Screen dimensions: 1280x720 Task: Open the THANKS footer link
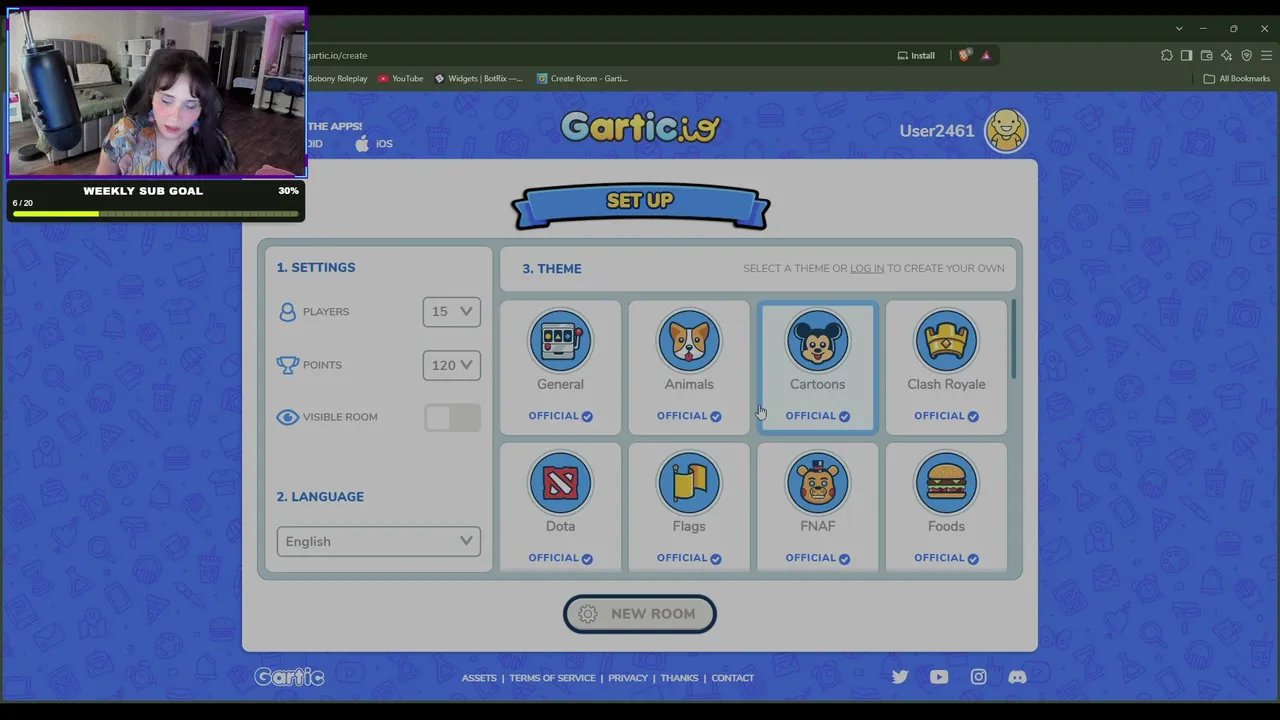[x=679, y=678]
